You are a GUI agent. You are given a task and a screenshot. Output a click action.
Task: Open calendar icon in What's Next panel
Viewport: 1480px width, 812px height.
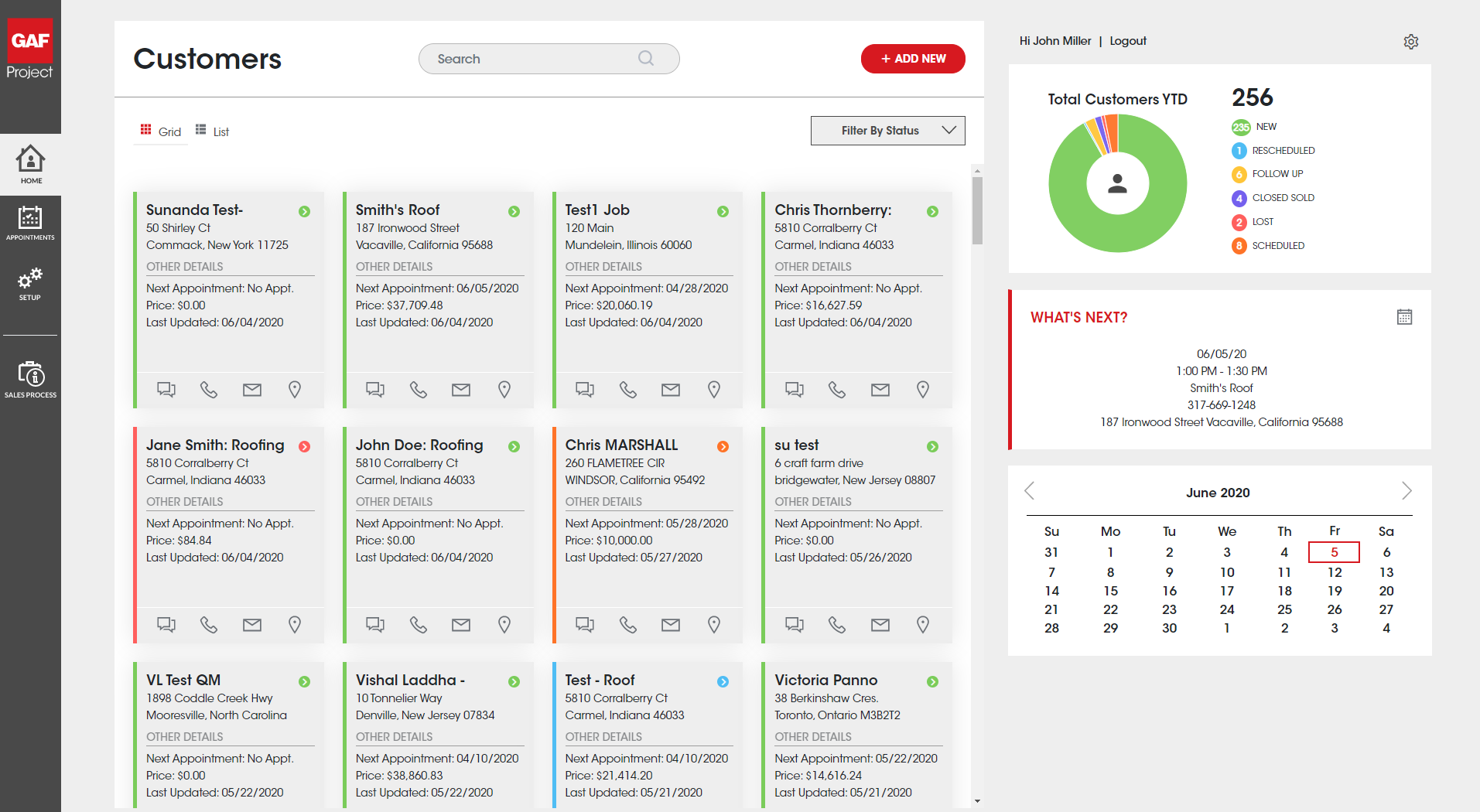1404,316
